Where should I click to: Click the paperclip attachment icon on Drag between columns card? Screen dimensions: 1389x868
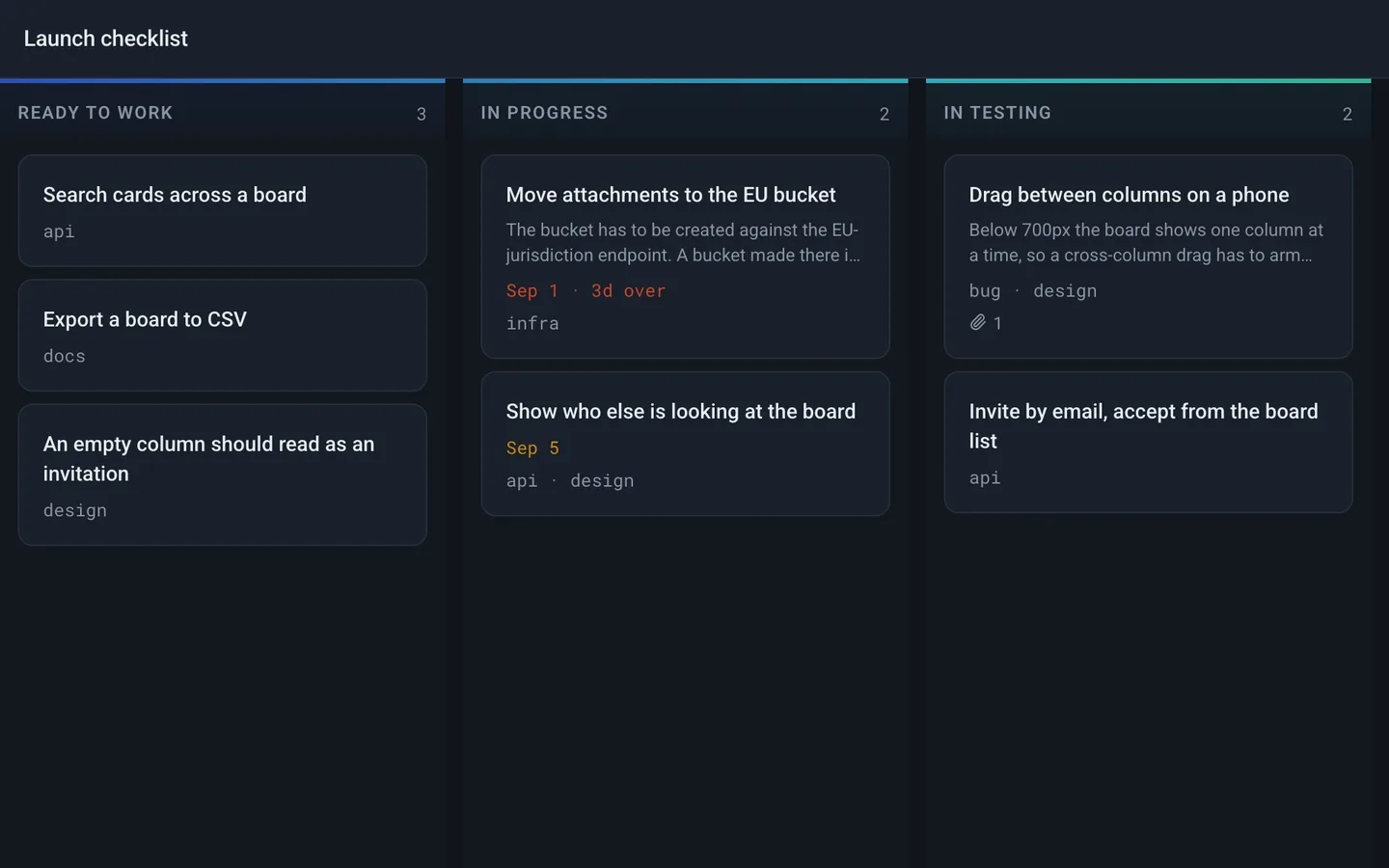(x=977, y=323)
